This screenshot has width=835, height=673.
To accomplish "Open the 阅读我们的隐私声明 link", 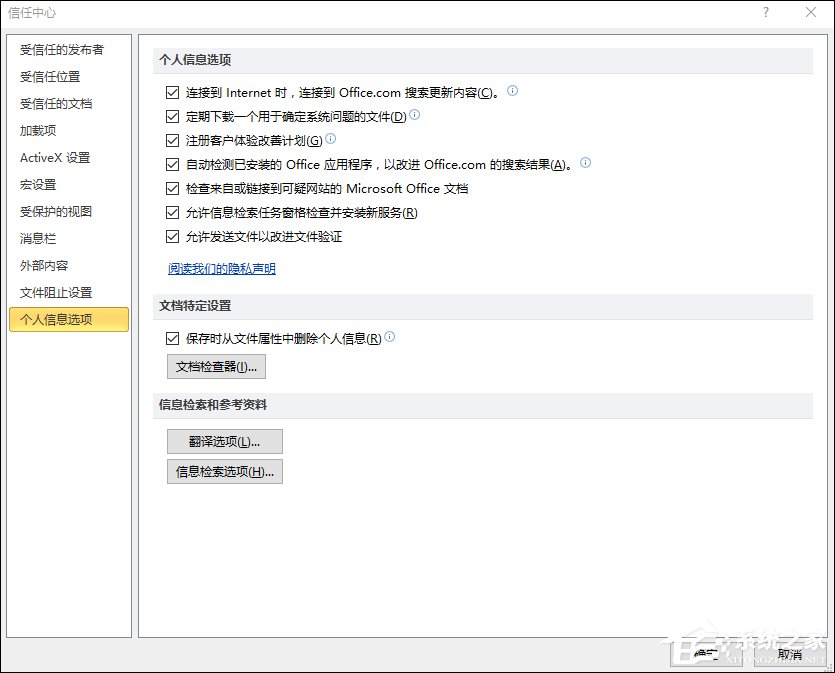I will [222, 267].
